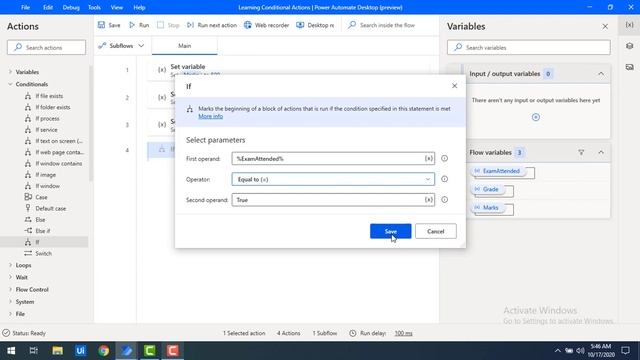Open the Operator dropdown
Image resolution: width=640 pixels, height=360 pixels.
pos(333,179)
